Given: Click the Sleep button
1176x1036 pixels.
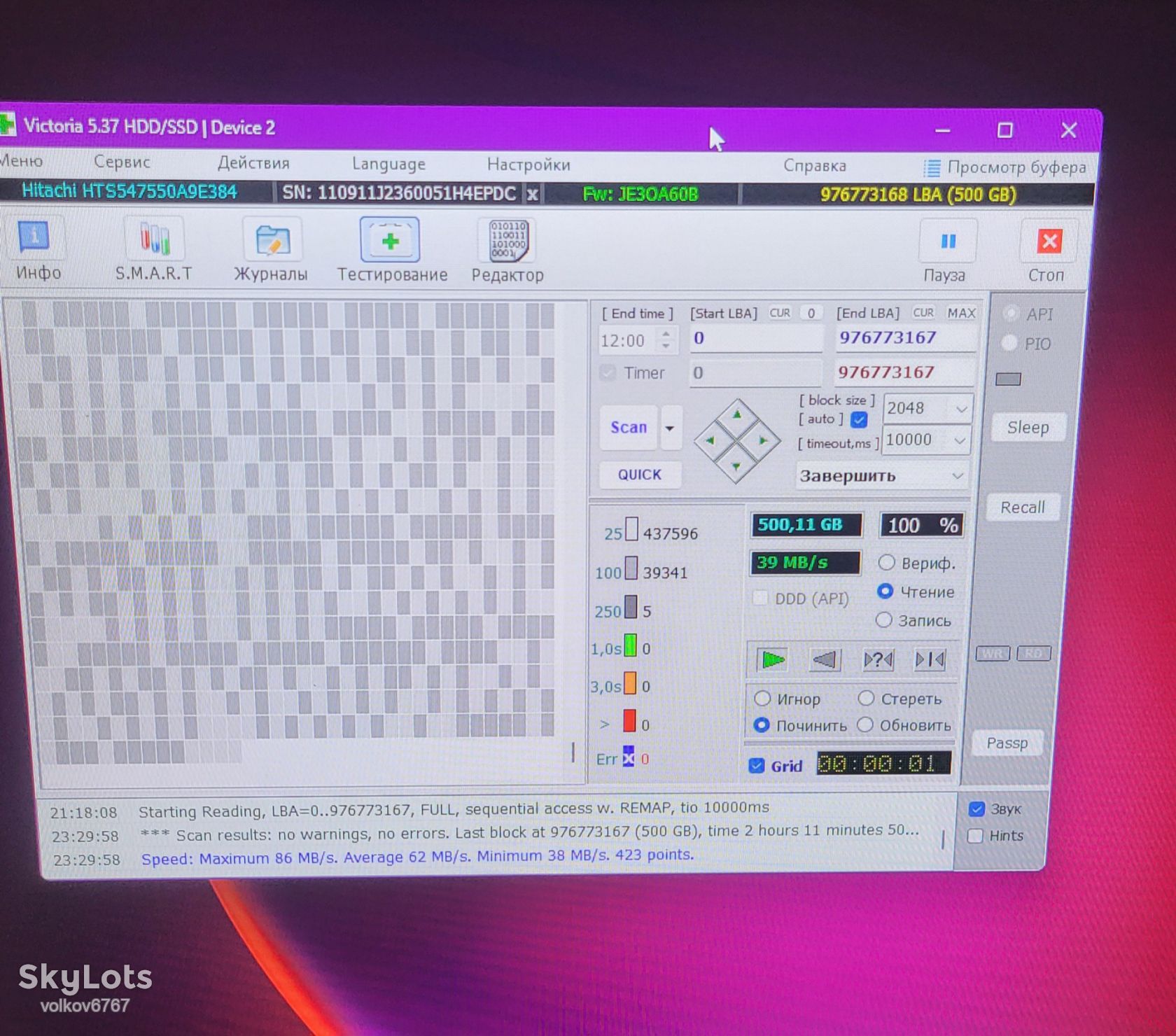Looking at the screenshot, I should 1028,427.
